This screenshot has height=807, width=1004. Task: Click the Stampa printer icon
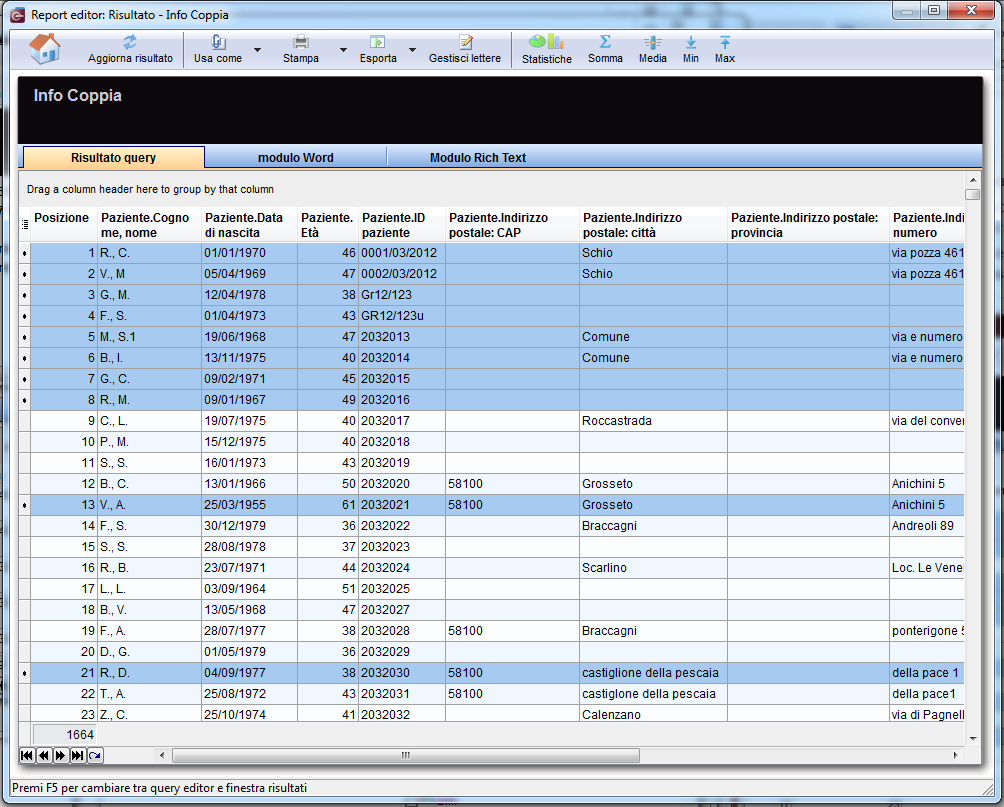click(300, 42)
